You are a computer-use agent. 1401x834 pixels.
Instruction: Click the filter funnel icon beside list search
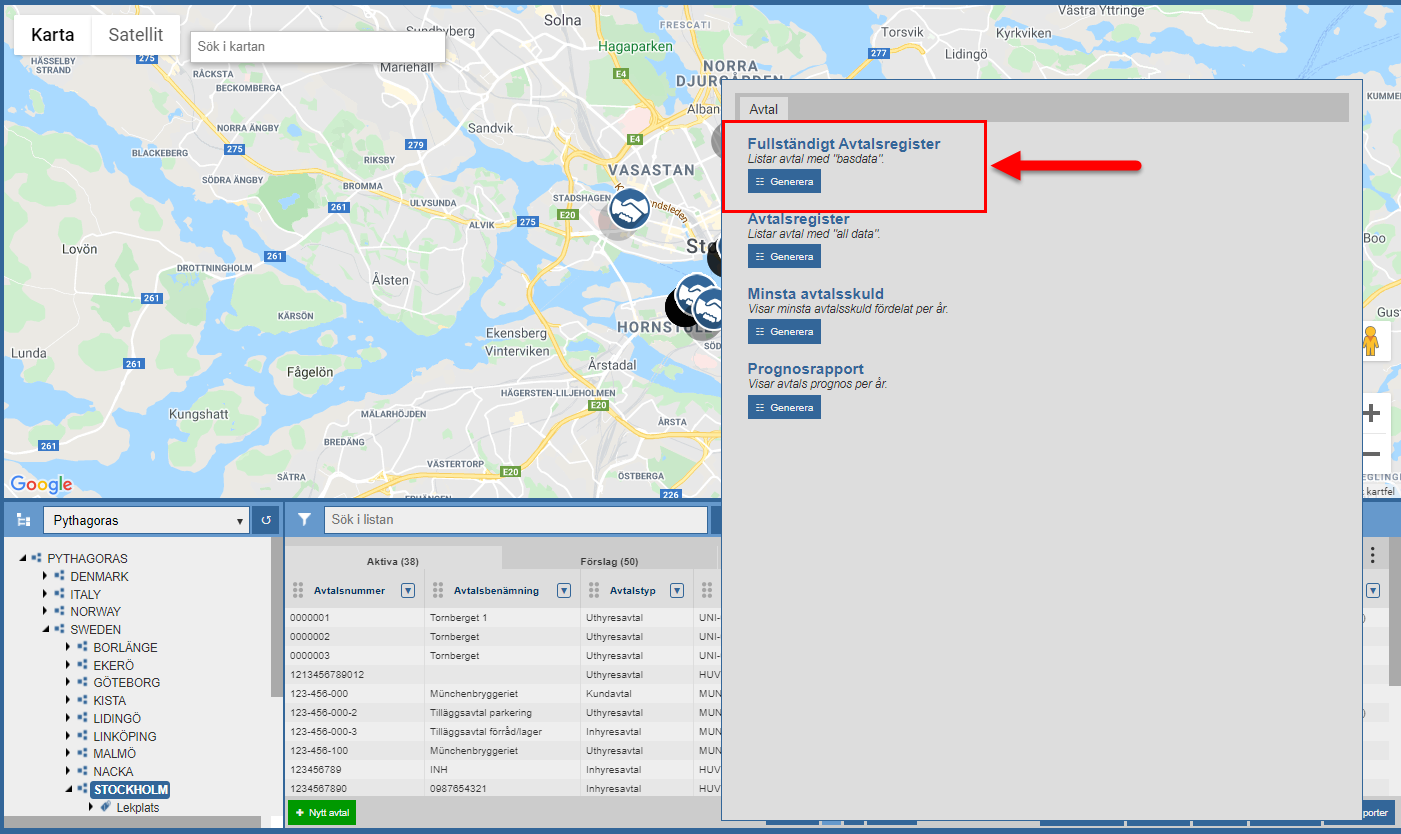point(304,520)
